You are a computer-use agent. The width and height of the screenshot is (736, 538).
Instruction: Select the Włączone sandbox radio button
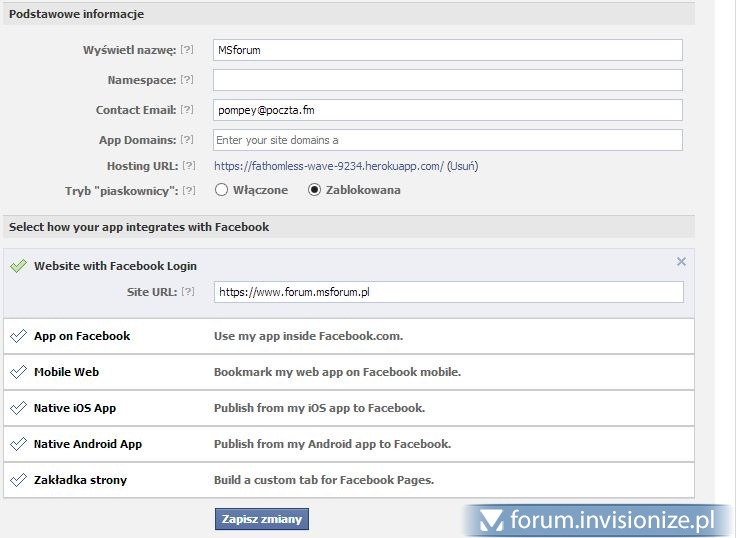(222, 190)
